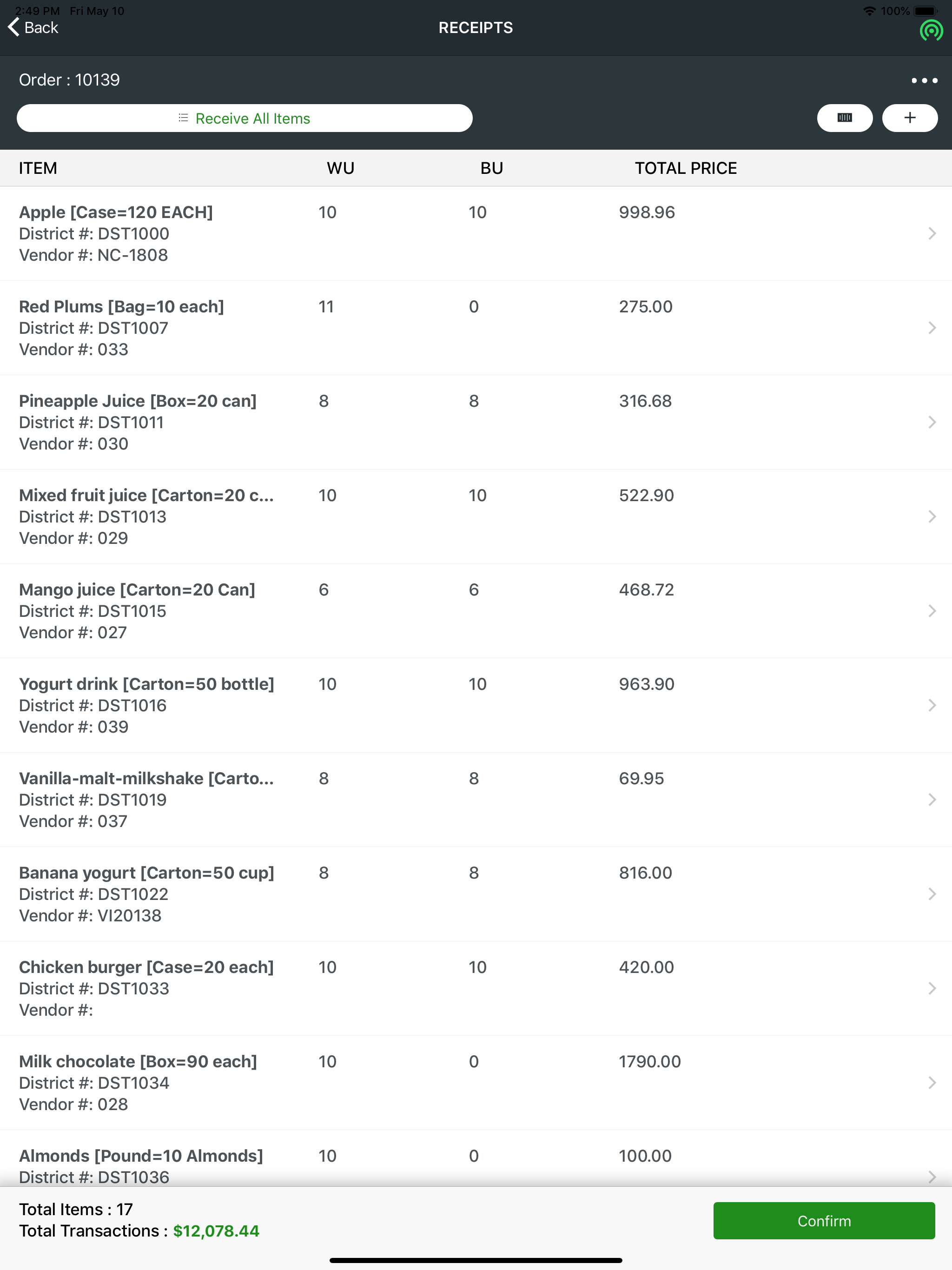Screen dimensions: 952x1270
Task: Open Milk chocolate row chevron
Action: pos(932,1082)
